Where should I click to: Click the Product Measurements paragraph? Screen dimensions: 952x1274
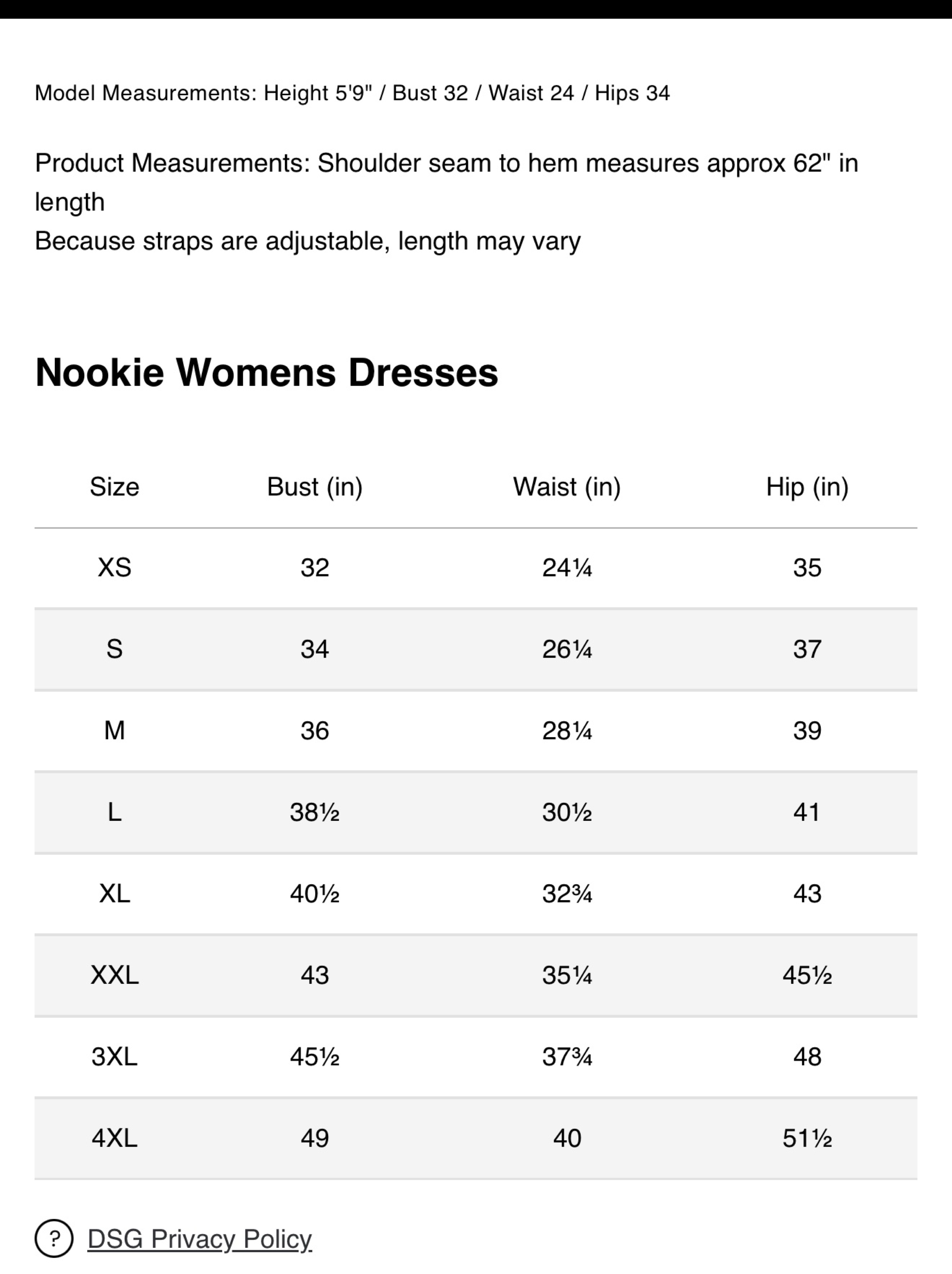coord(447,202)
